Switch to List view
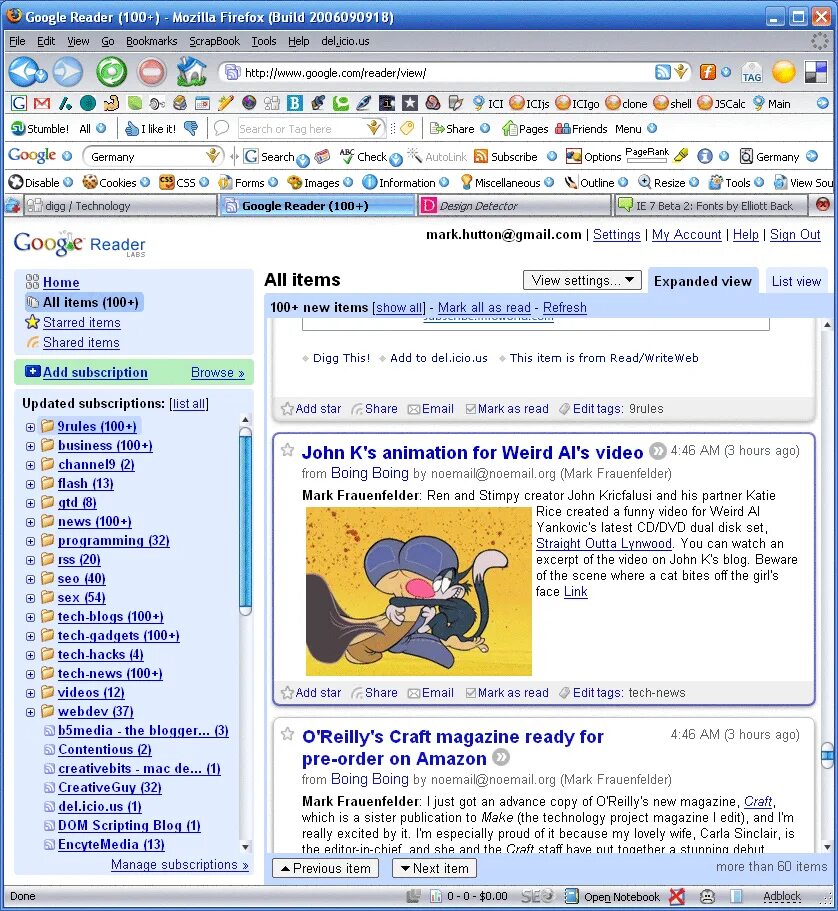838x911 pixels. pyautogui.click(x=796, y=281)
